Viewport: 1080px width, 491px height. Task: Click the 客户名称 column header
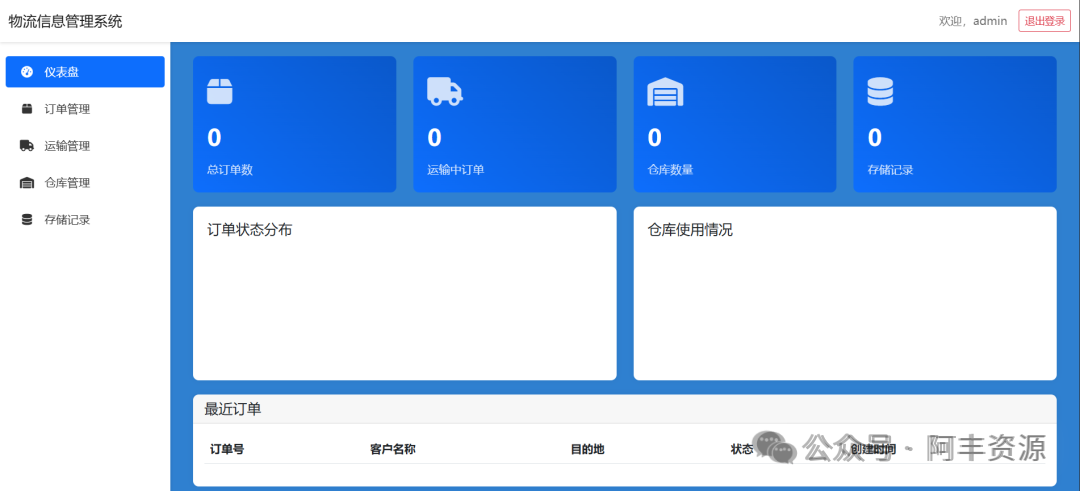[393, 450]
